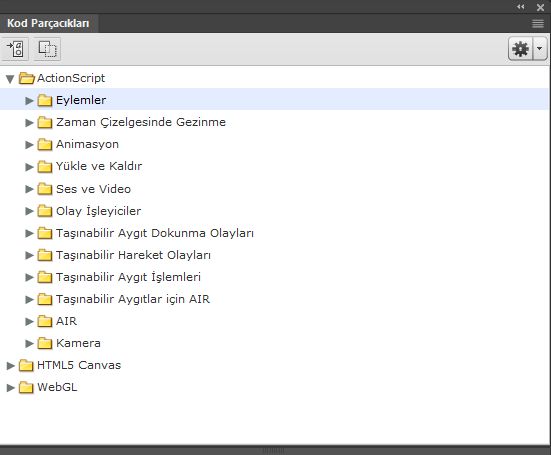Click the Copy to clipboard icon

tap(47, 49)
